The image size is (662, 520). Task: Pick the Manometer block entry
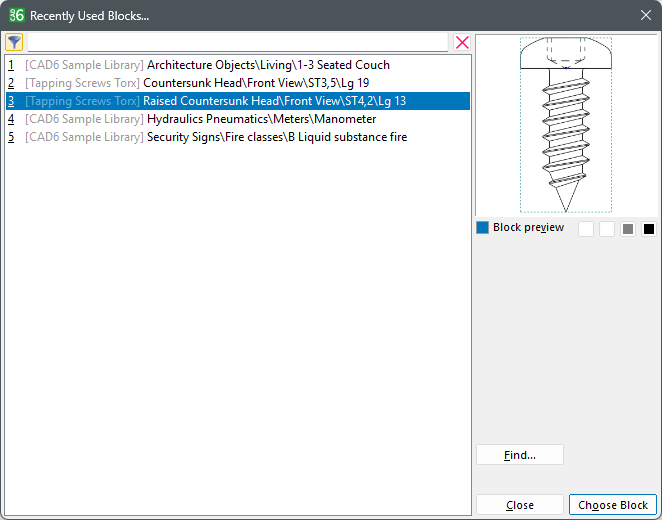click(x=261, y=119)
